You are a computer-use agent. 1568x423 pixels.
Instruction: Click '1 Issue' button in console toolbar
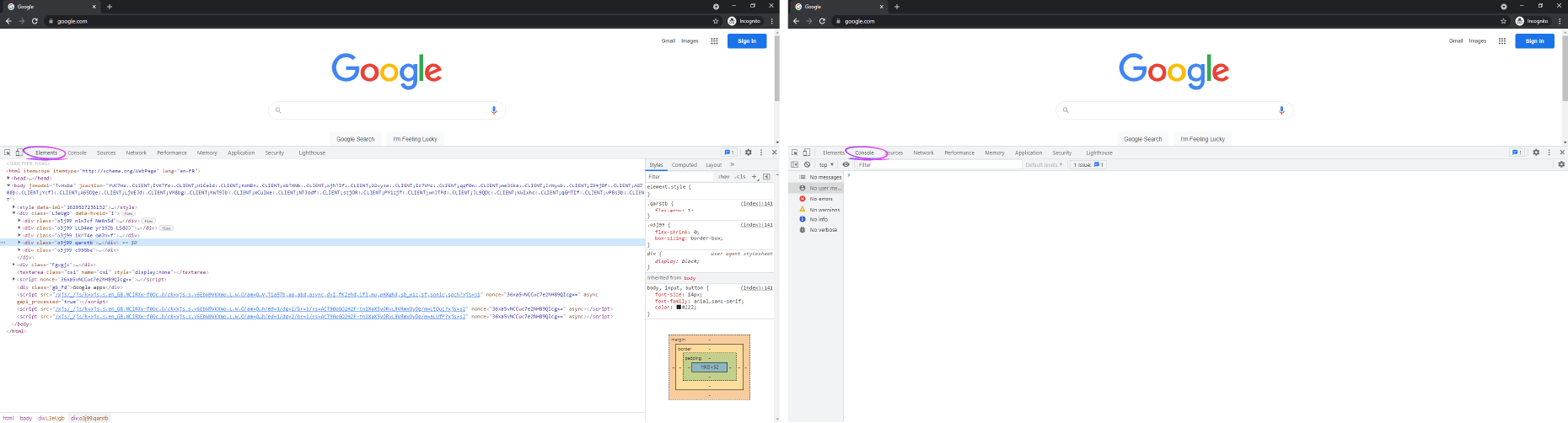click(x=1088, y=165)
